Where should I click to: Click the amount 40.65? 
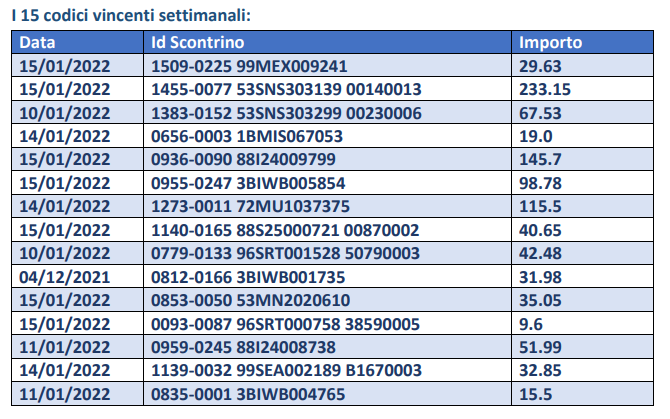coord(541,230)
